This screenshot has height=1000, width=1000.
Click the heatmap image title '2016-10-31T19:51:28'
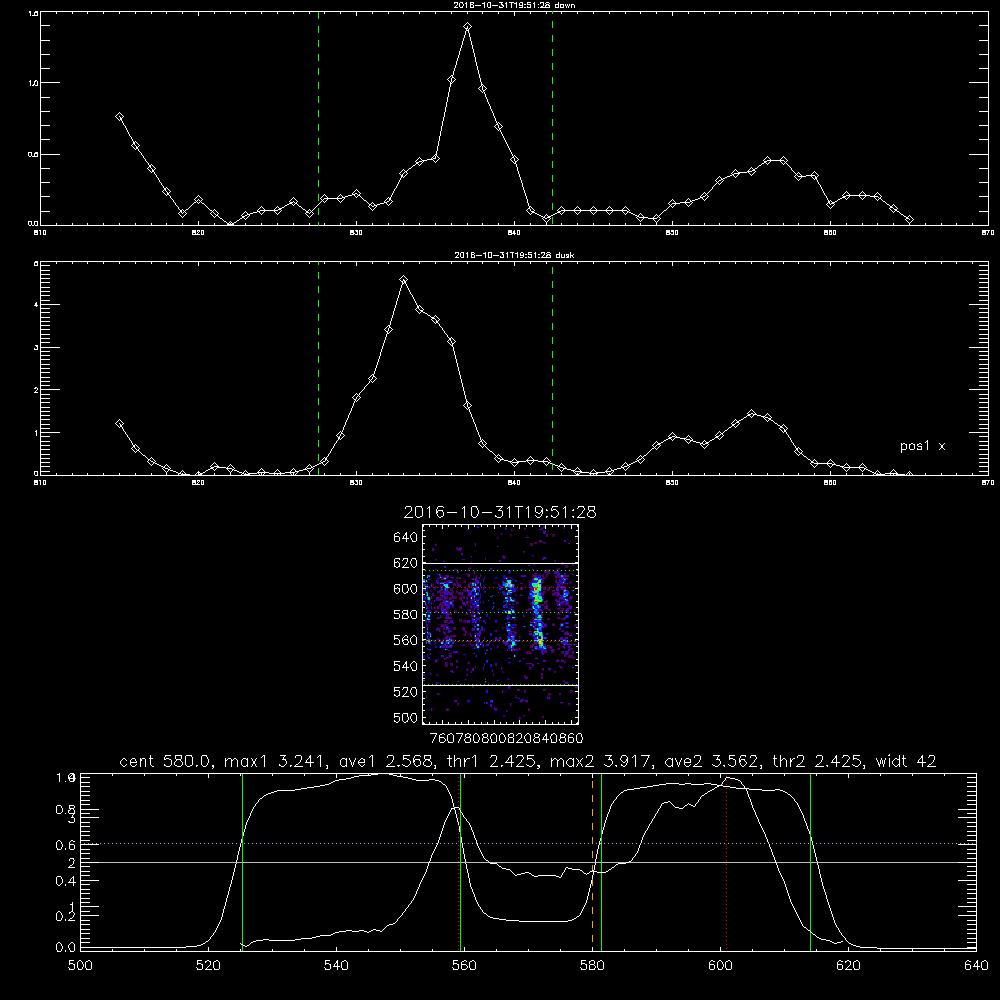tap(500, 512)
